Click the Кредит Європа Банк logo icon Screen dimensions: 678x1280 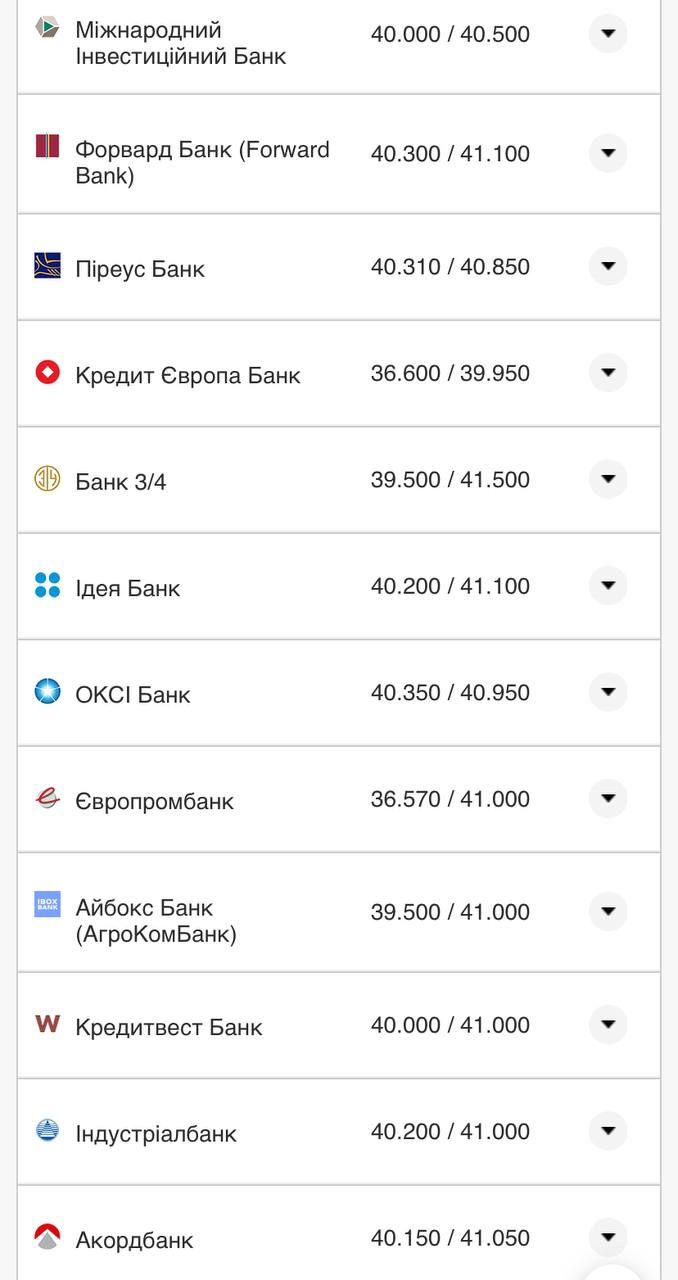(x=47, y=373)
